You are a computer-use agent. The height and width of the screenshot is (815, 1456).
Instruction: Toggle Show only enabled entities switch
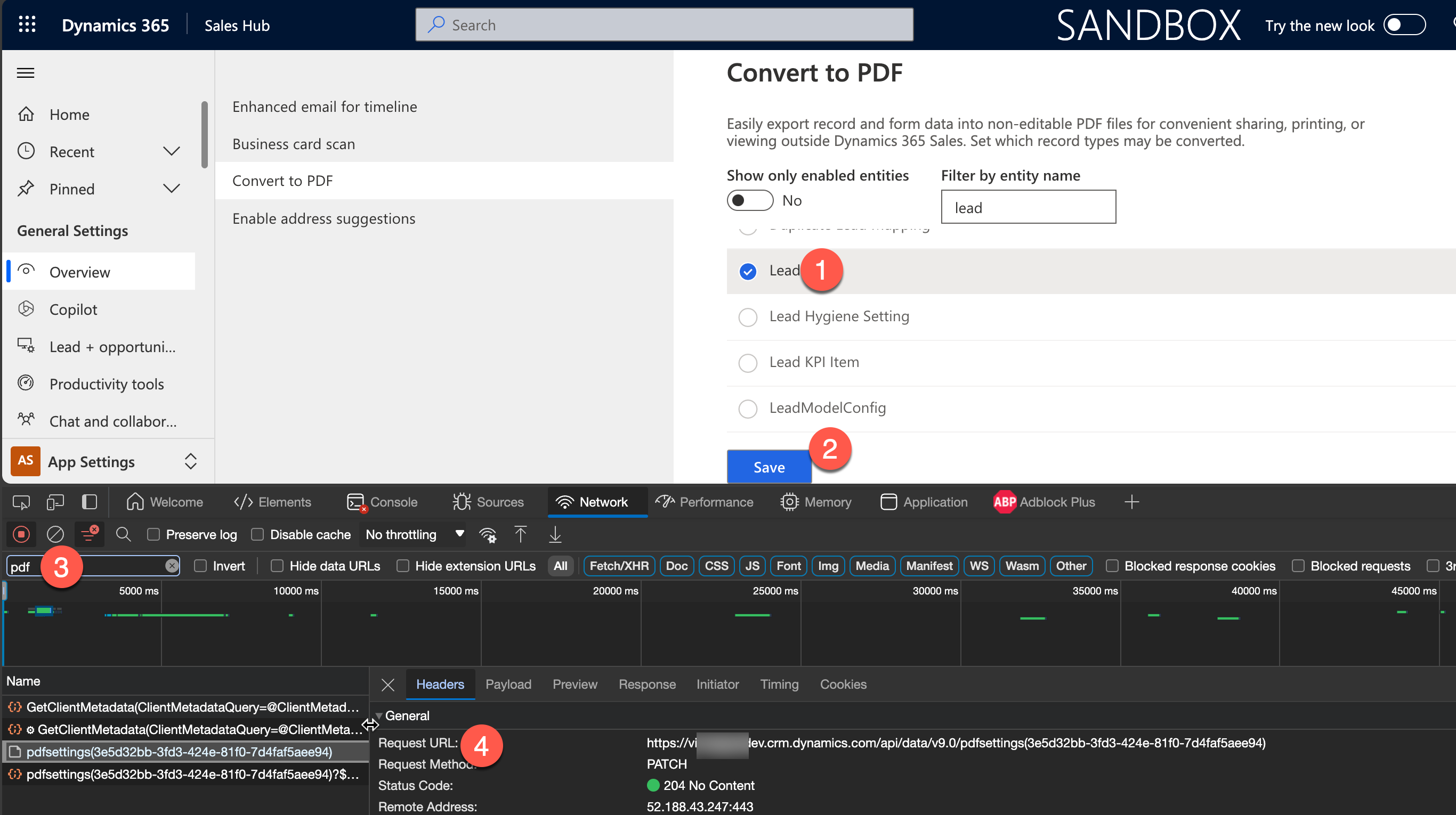[749, 200]
